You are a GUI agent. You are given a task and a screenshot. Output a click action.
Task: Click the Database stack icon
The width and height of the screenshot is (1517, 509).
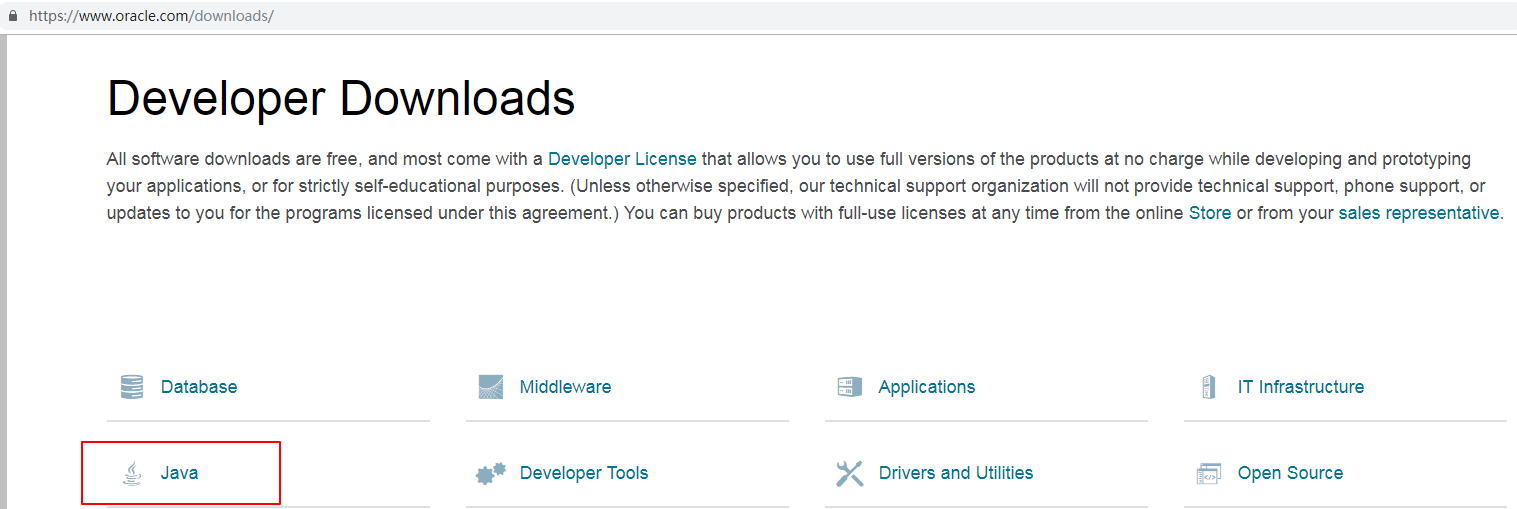point(131,387)
